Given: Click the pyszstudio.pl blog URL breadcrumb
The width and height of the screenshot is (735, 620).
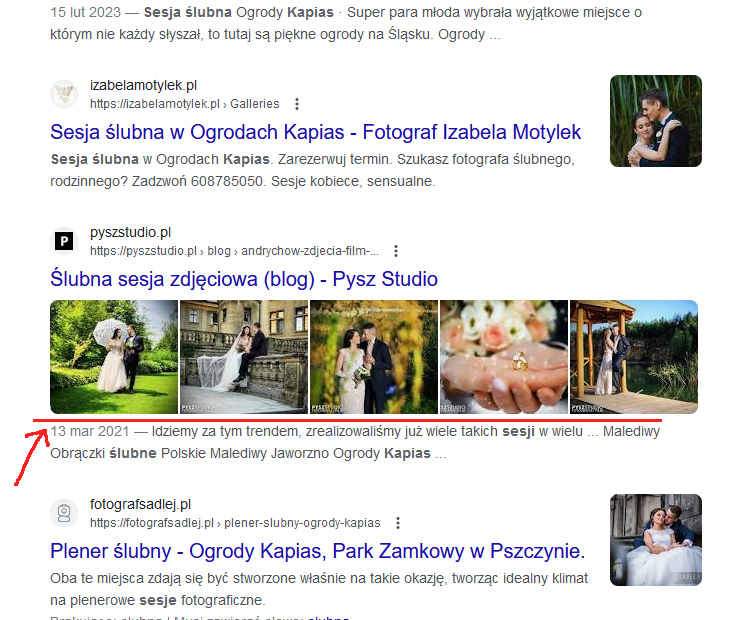Looking at the screenshot, I should click(234, 251).
